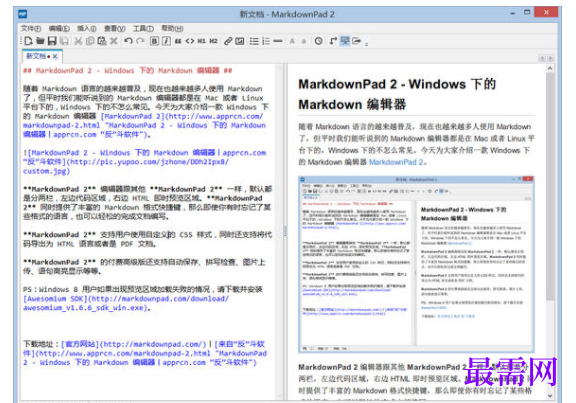Click the embedded screenshot image in the preview
The image size is (576, 403).
(x=416, y=264)
